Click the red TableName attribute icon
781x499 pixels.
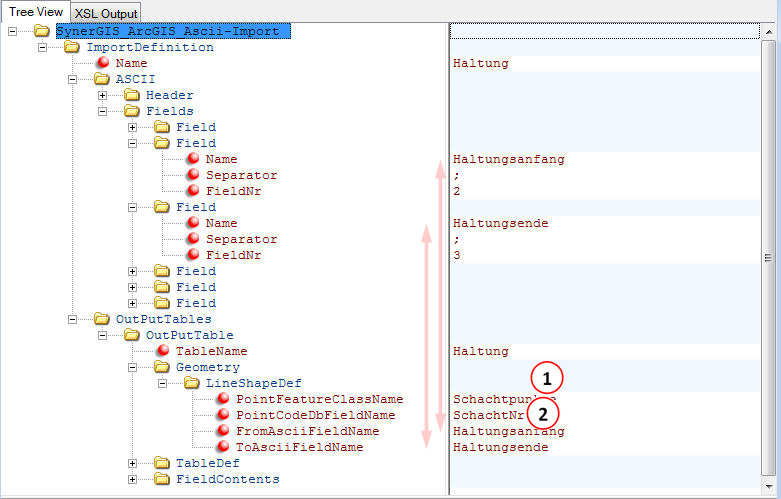pos(163,351)
